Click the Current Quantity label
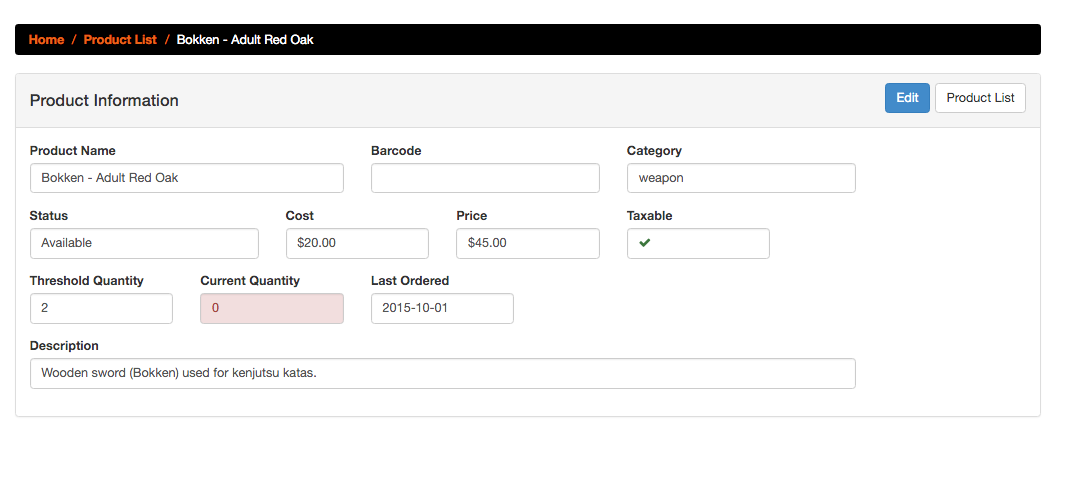This screenshot has height=504, width=1067. point(250,280)
